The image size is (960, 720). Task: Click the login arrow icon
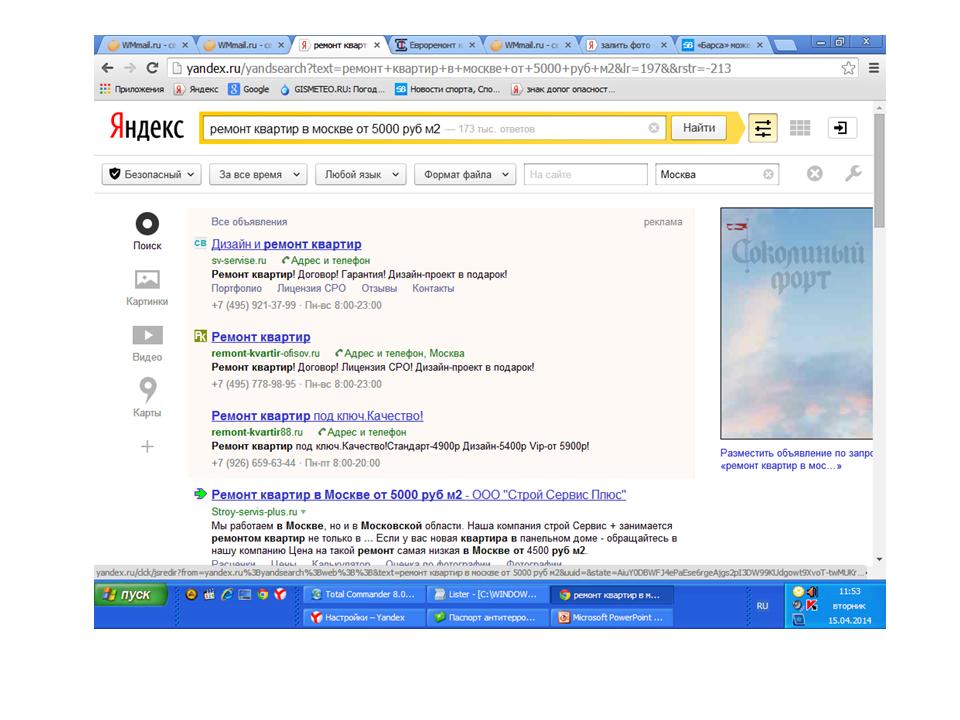(842, 128)
